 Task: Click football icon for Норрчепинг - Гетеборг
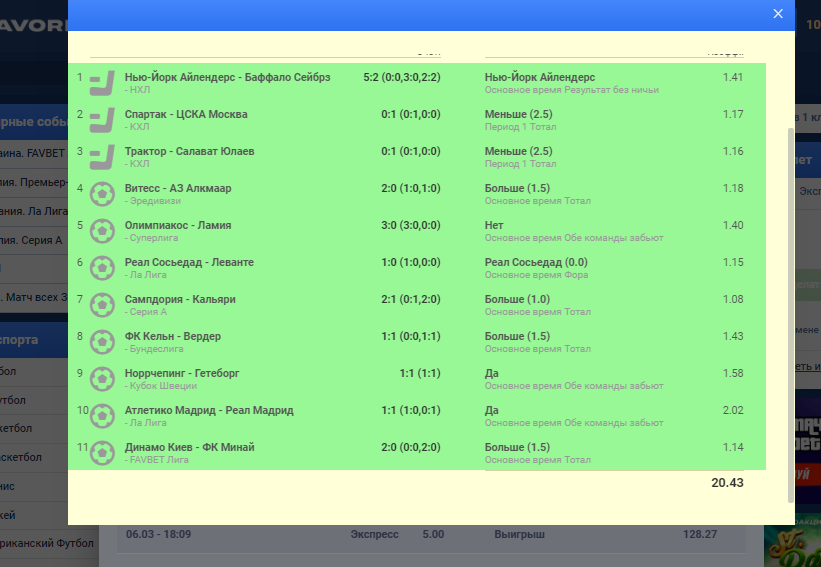pyautogui.click(x=102, y=380)
